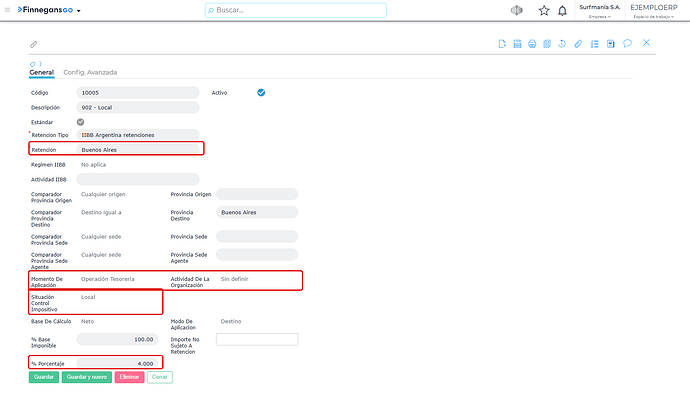Screen dimensions: 690x402
Task: Click the history clock icon in toolbar
Action: (x=562, y=44)
